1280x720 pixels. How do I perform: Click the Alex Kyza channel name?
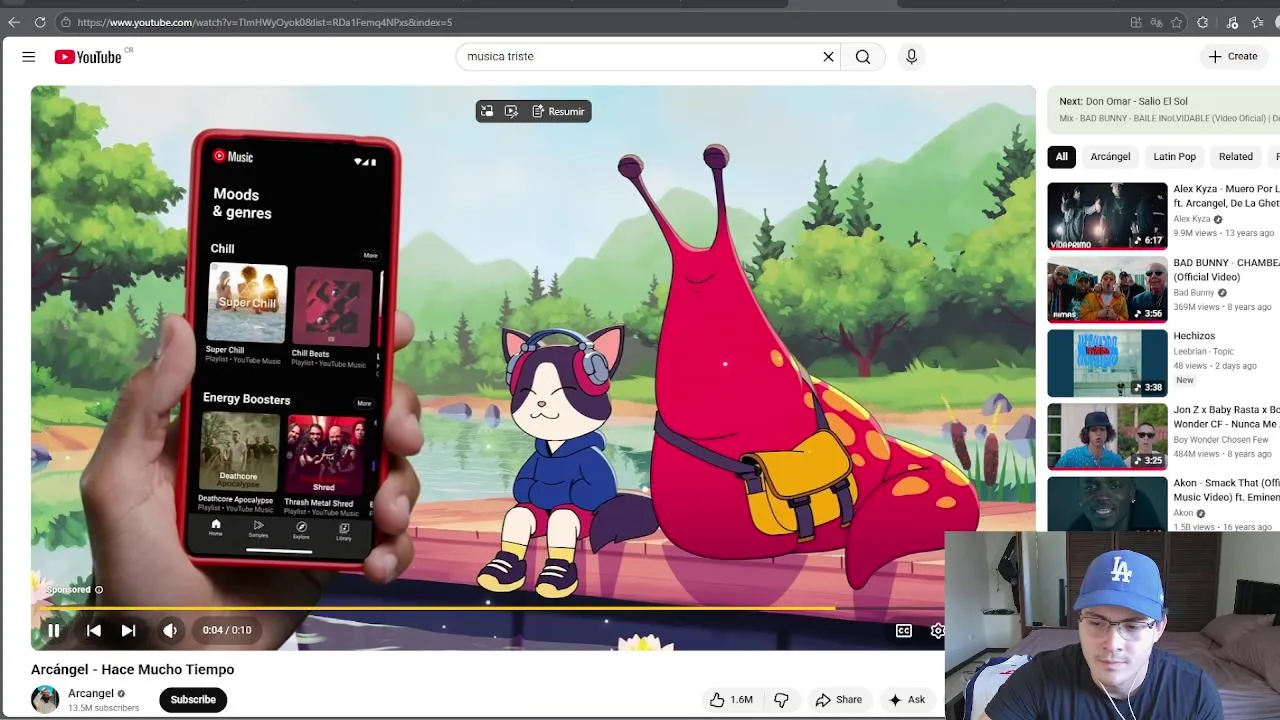point(1192,219)
